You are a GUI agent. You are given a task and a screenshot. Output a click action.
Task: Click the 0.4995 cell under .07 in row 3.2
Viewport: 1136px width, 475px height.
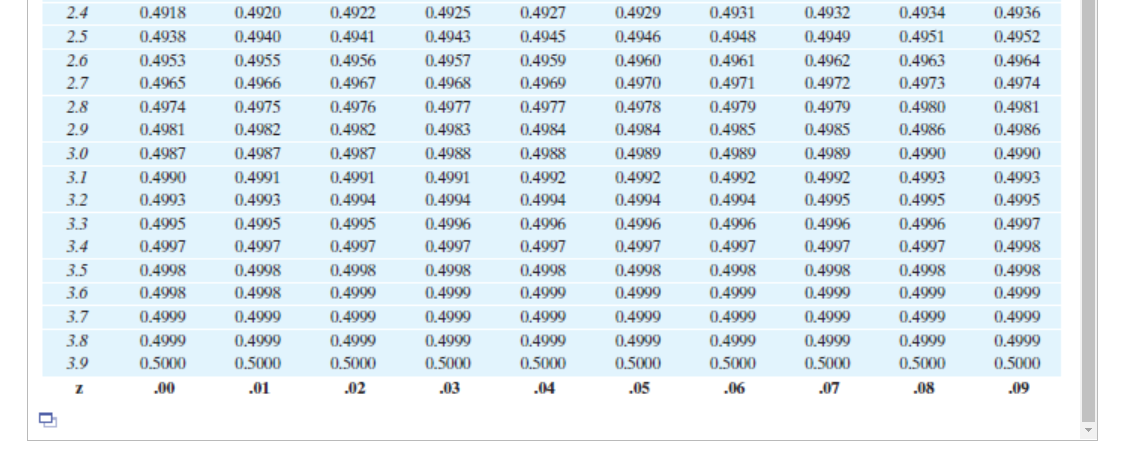coord(827,200)
